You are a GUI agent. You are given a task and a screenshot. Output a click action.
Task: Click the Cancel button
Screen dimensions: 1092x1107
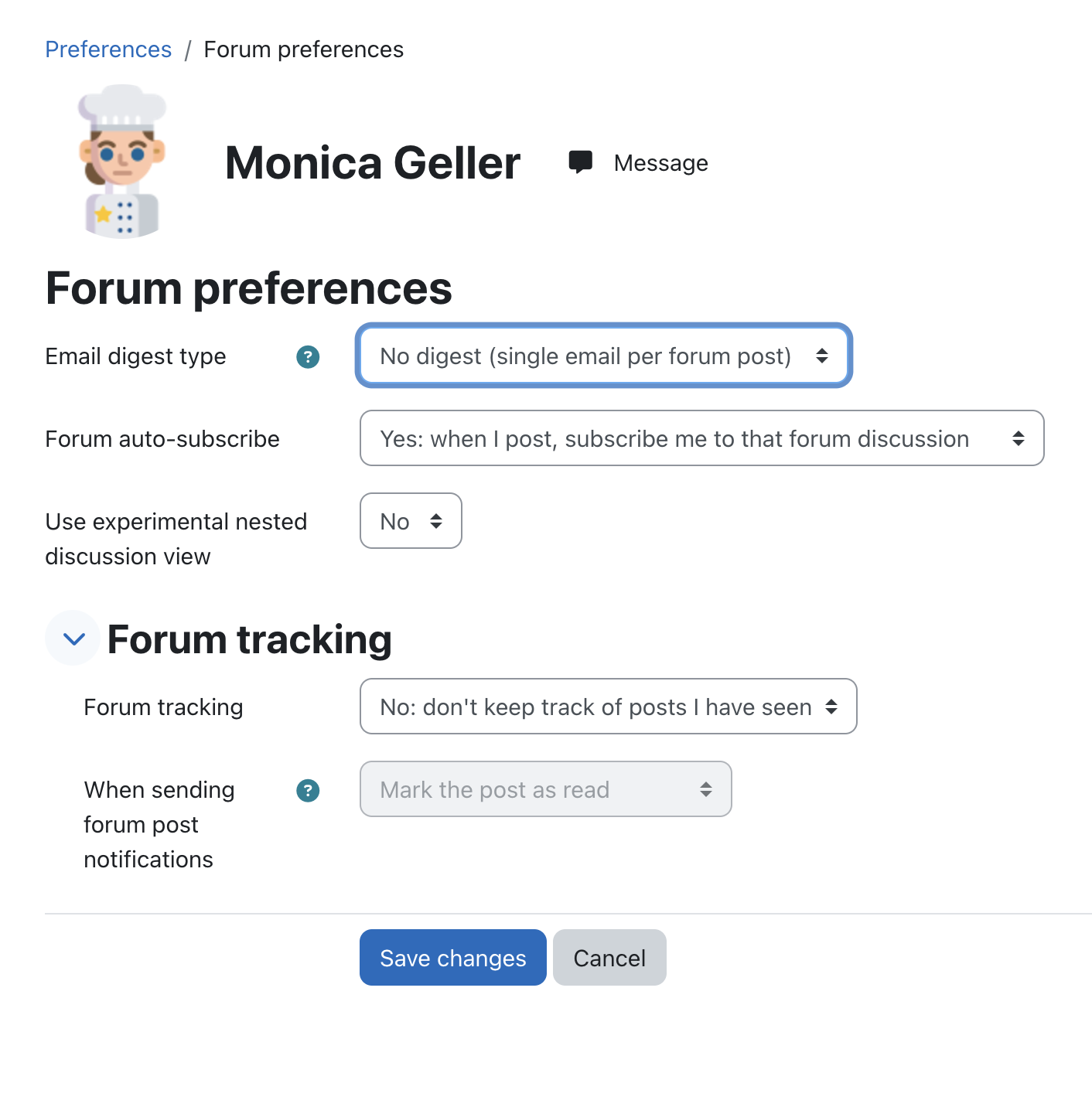tap(609, 958)
